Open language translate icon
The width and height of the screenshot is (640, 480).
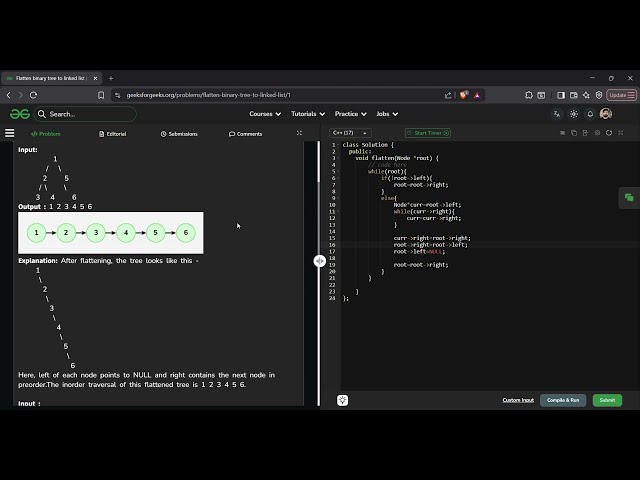(557, 114)
